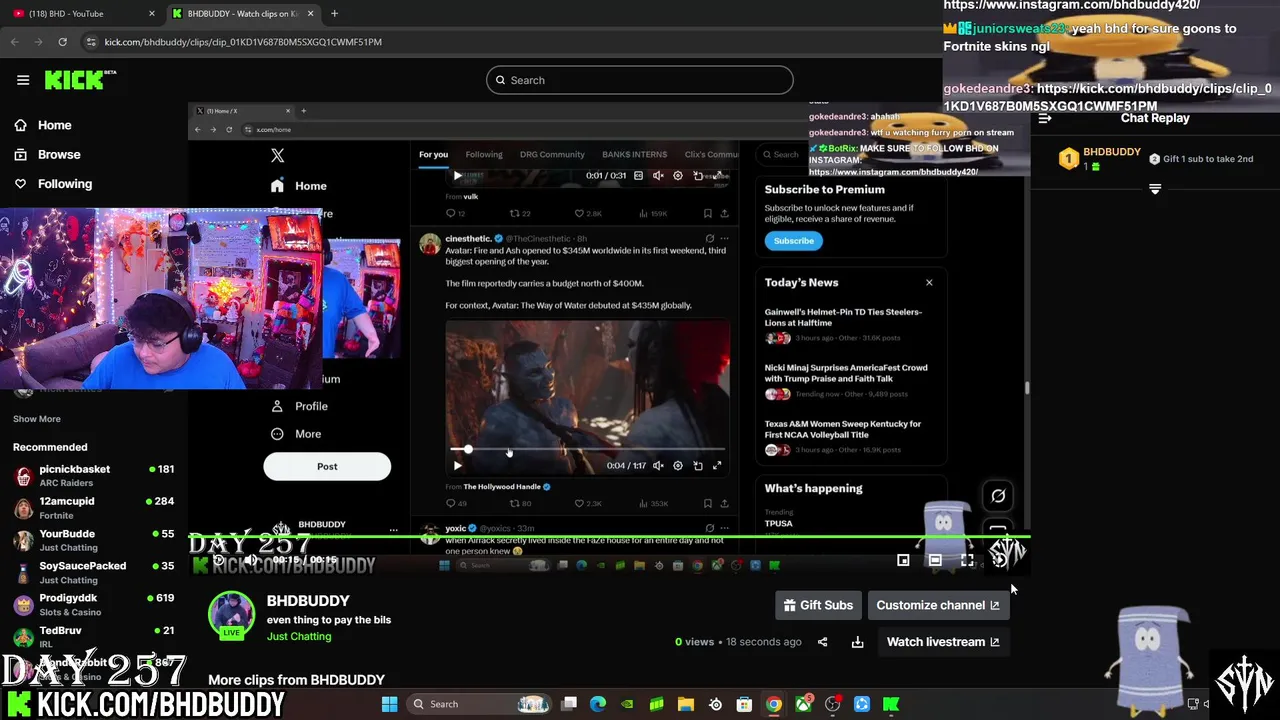Open the Kick hamburger sidebar menu

[23, 80]
